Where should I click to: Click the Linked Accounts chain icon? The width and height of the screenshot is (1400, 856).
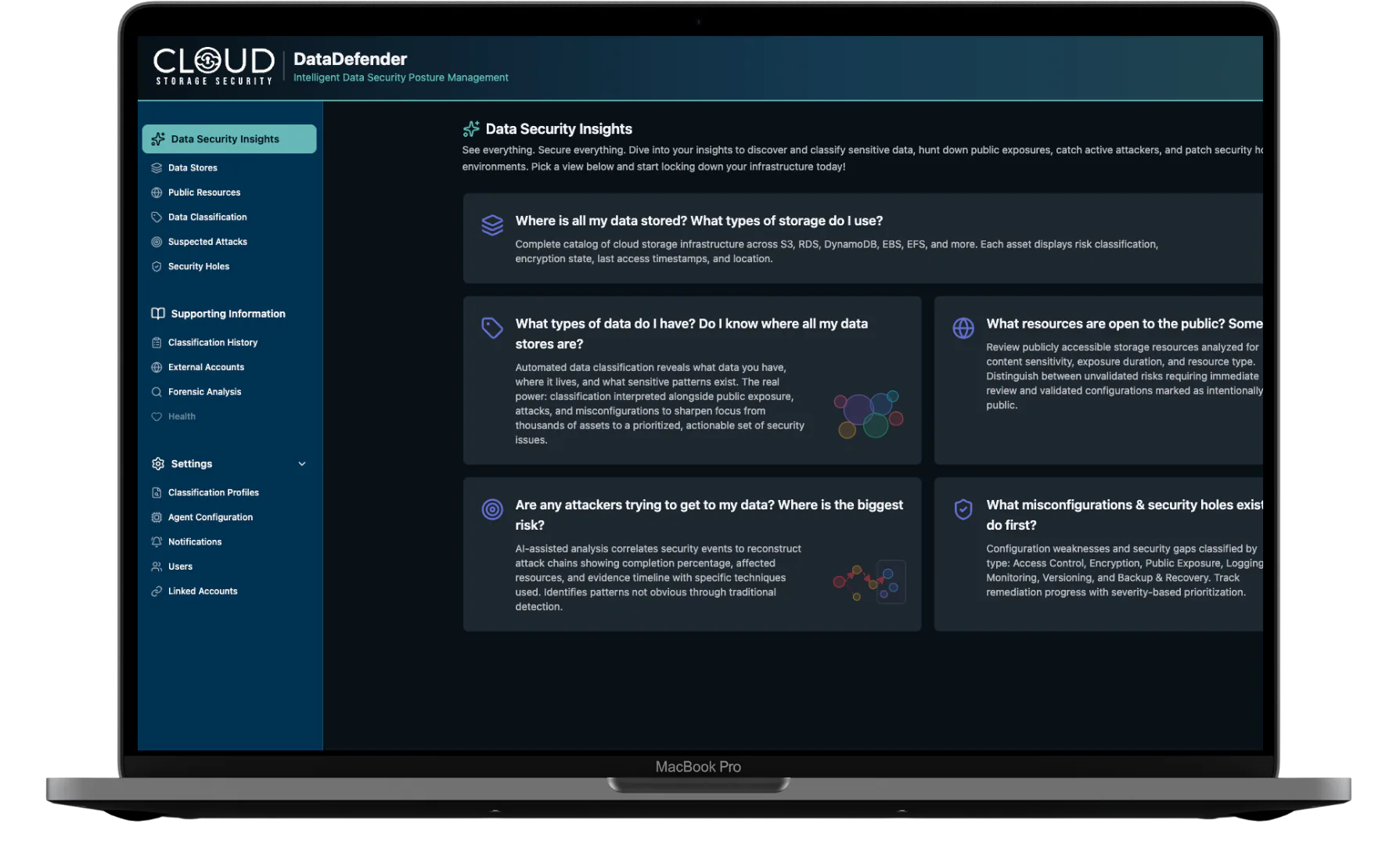pos(157,592)
